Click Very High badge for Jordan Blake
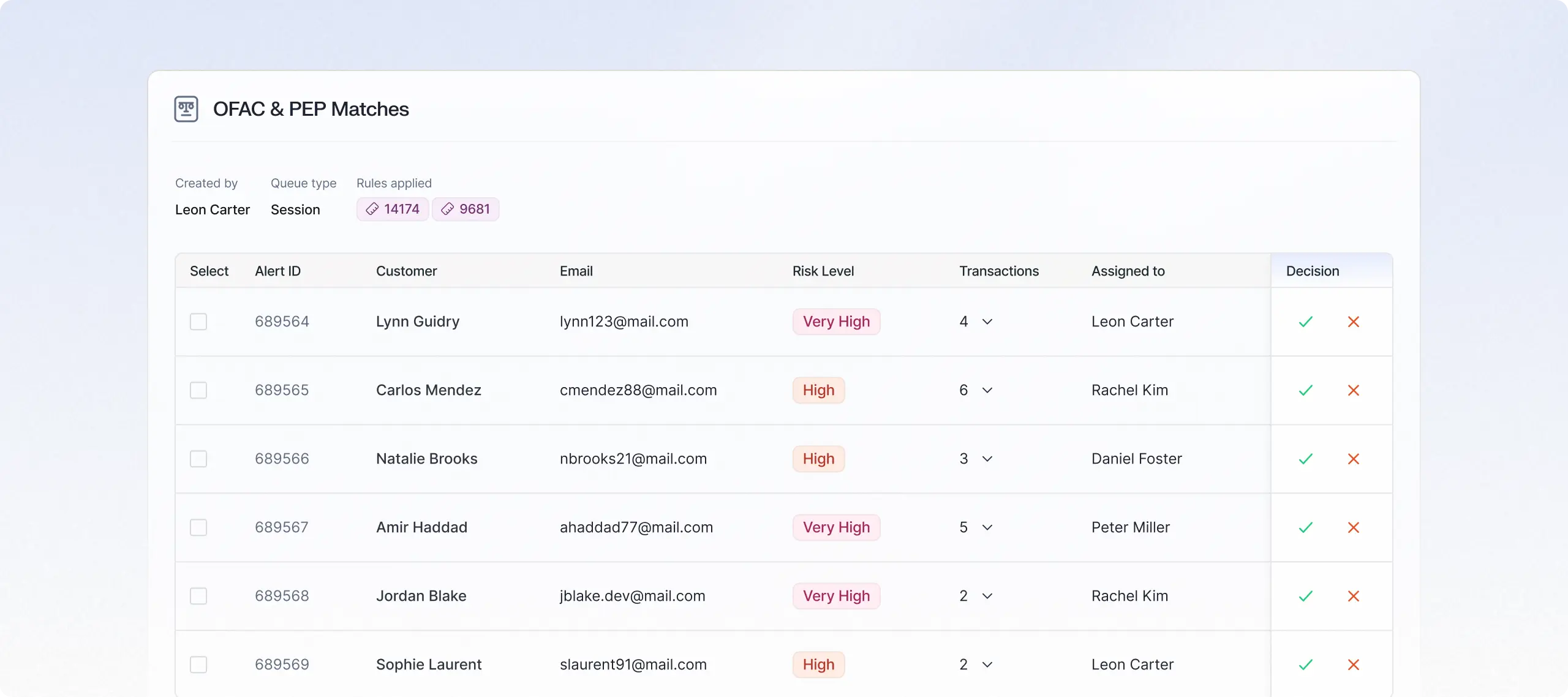The height and width of the screenshot is (697, 1568). (x=836, y=596)
